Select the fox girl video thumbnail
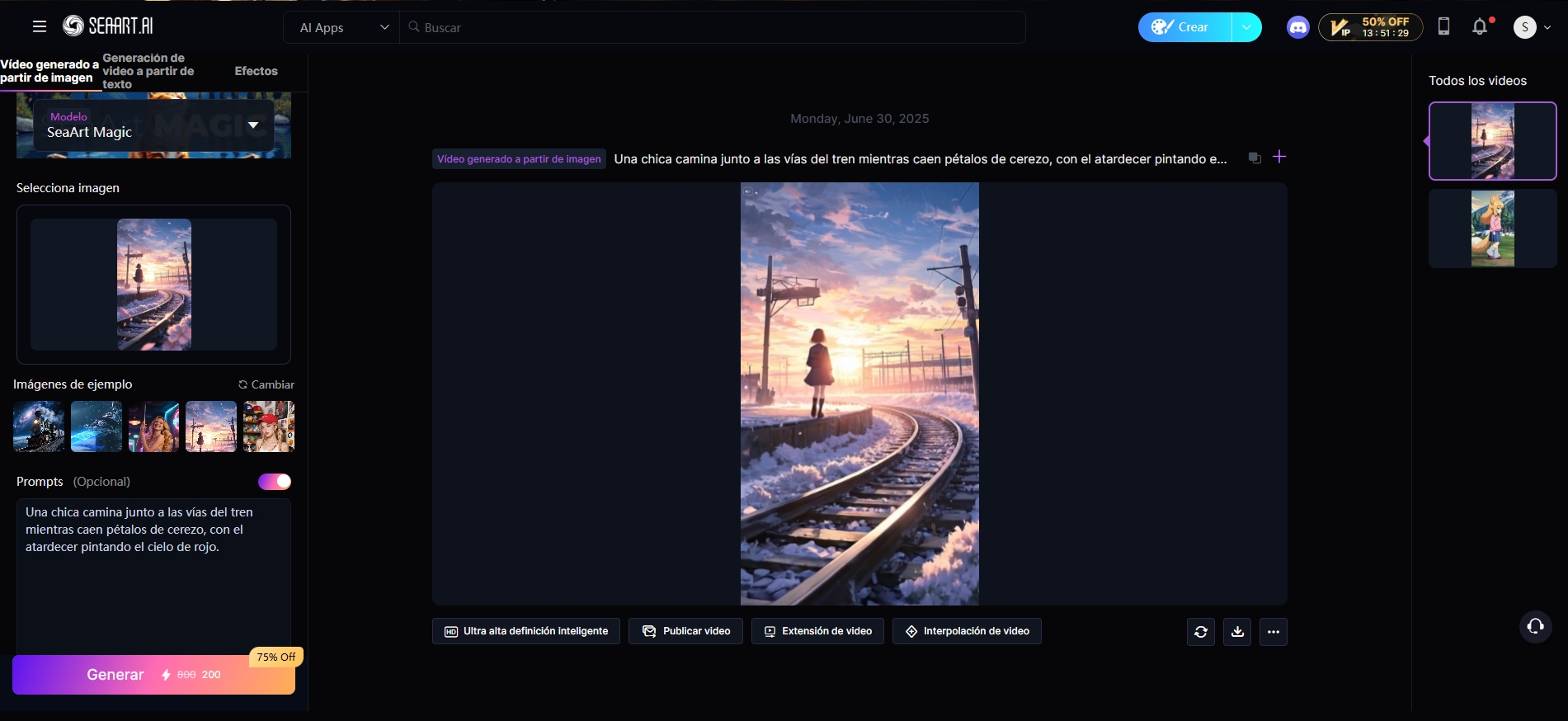Image resolution: width=1568 pixels, height=721 pixels. coord(1492,229)
